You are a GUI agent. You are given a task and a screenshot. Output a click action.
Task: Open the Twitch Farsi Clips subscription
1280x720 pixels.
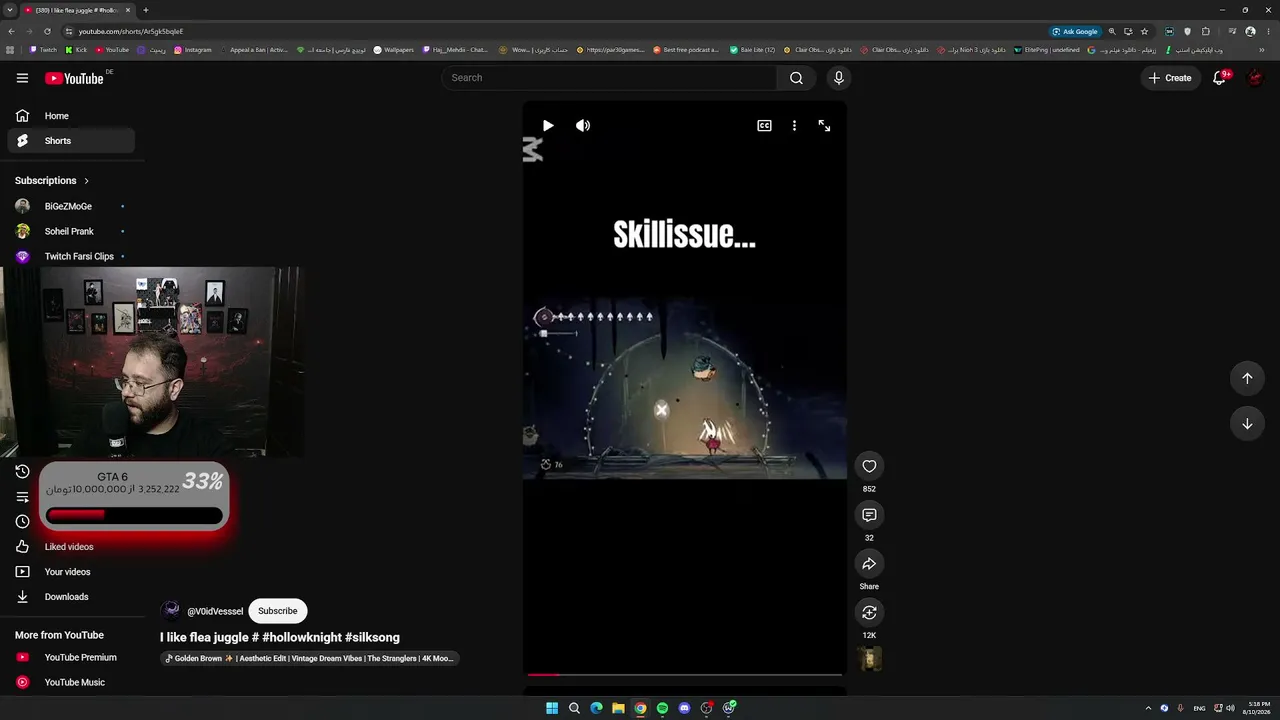click(x=71, y=256)
